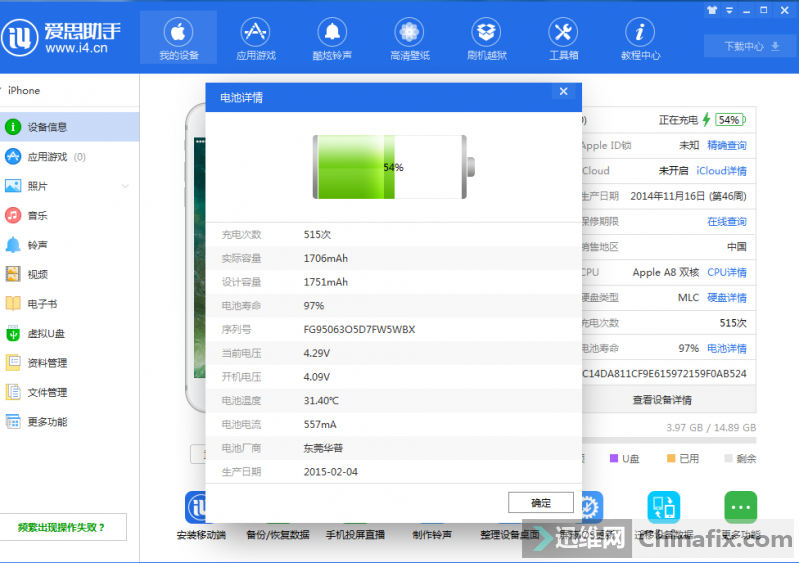The width and height of the screenshot is (799, 563).
Task: Select 文件管理 in the sidebar
Action: pyautogui.click(x=69, y=392)
